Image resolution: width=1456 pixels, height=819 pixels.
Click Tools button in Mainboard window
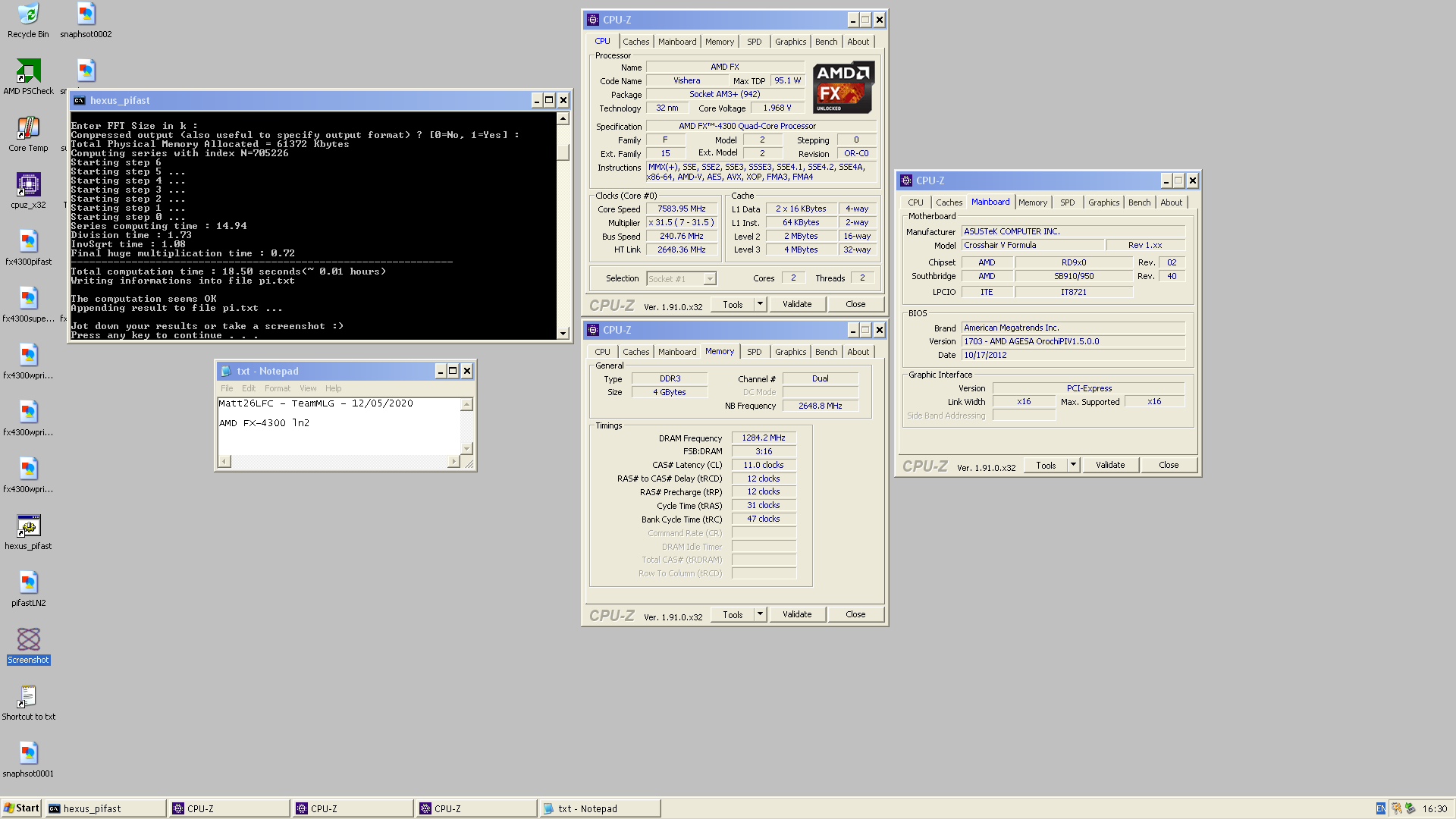pos(1046,465)
